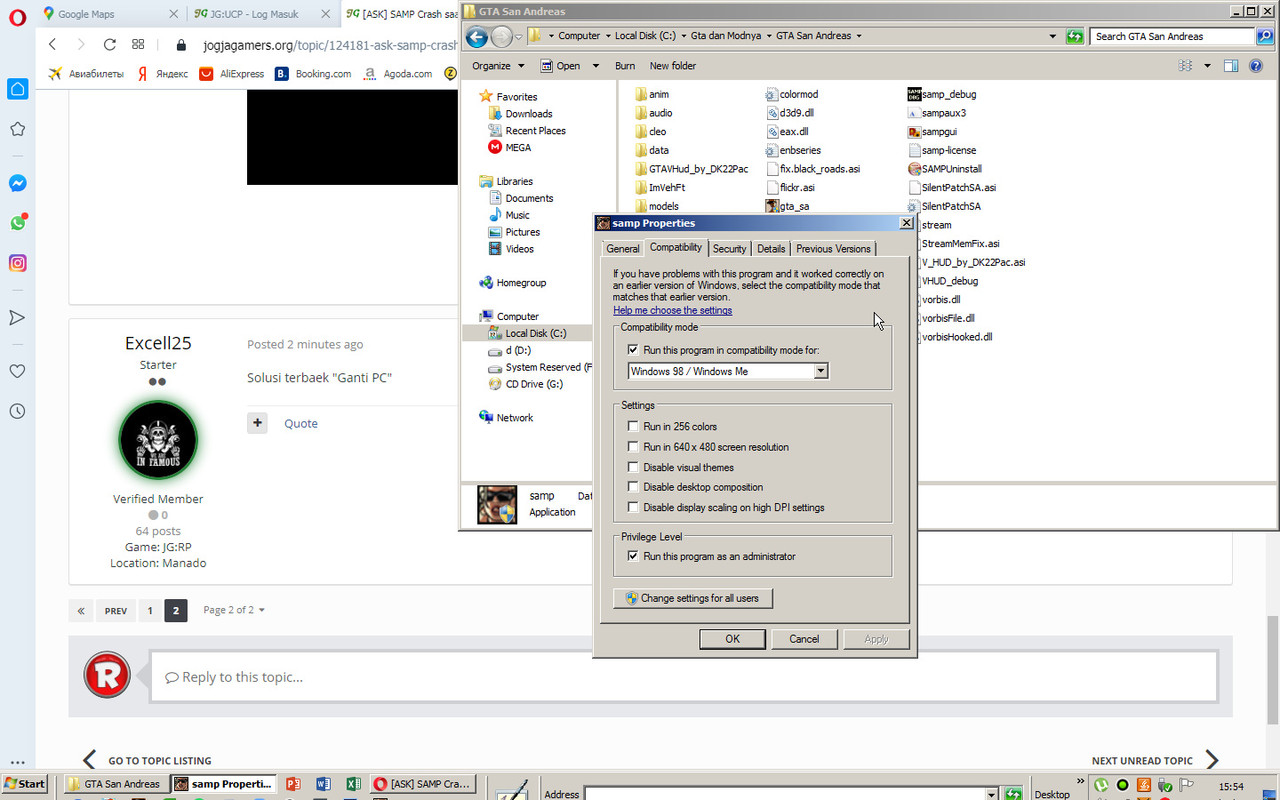Toggle the Explorer preview pane icon
Screen dimensions: 1280x800
coord(1231,66)
